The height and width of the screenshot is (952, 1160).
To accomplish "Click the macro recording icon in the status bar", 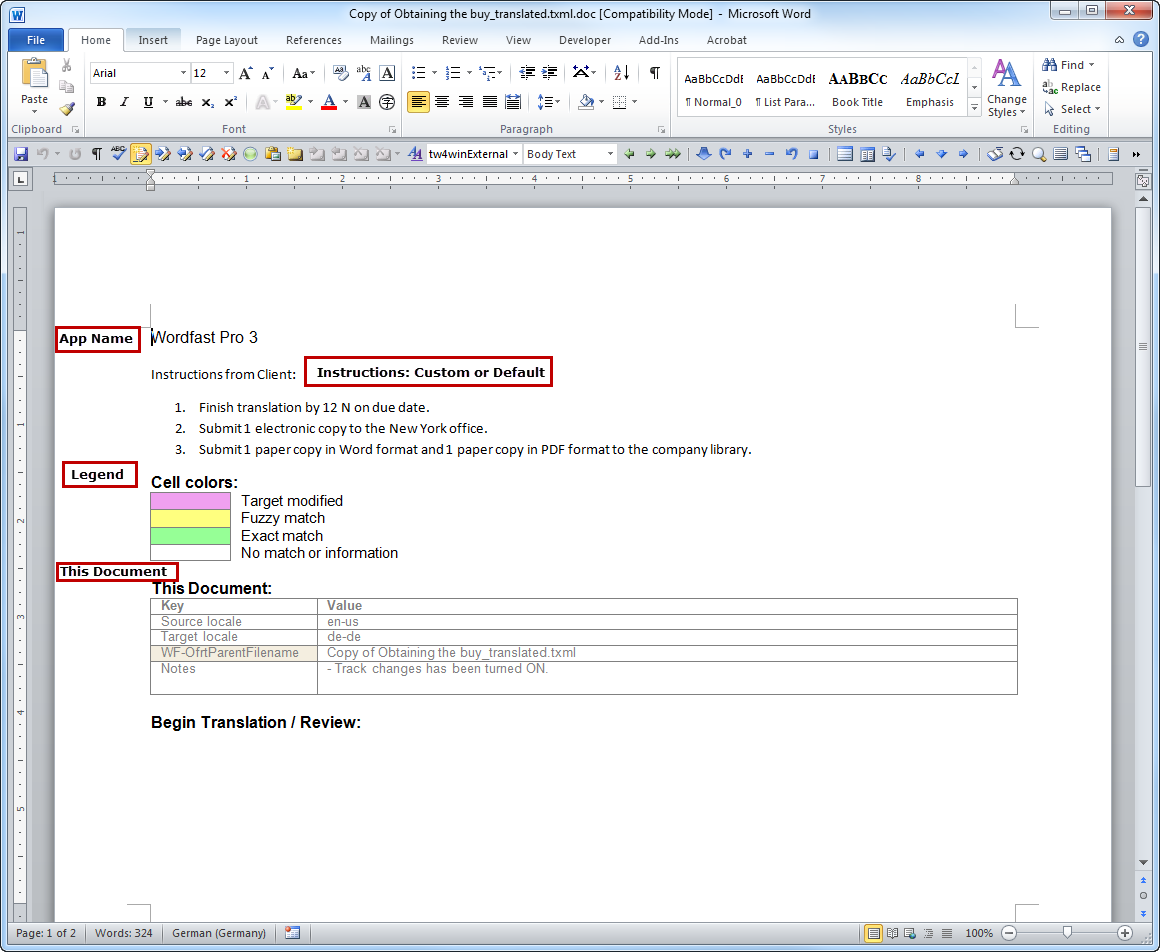I will pyautogui.click(x=292, y=934).
